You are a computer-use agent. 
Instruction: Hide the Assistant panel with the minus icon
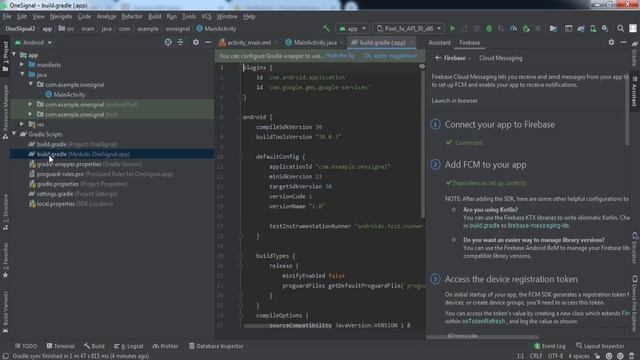[x=623, y=42]
